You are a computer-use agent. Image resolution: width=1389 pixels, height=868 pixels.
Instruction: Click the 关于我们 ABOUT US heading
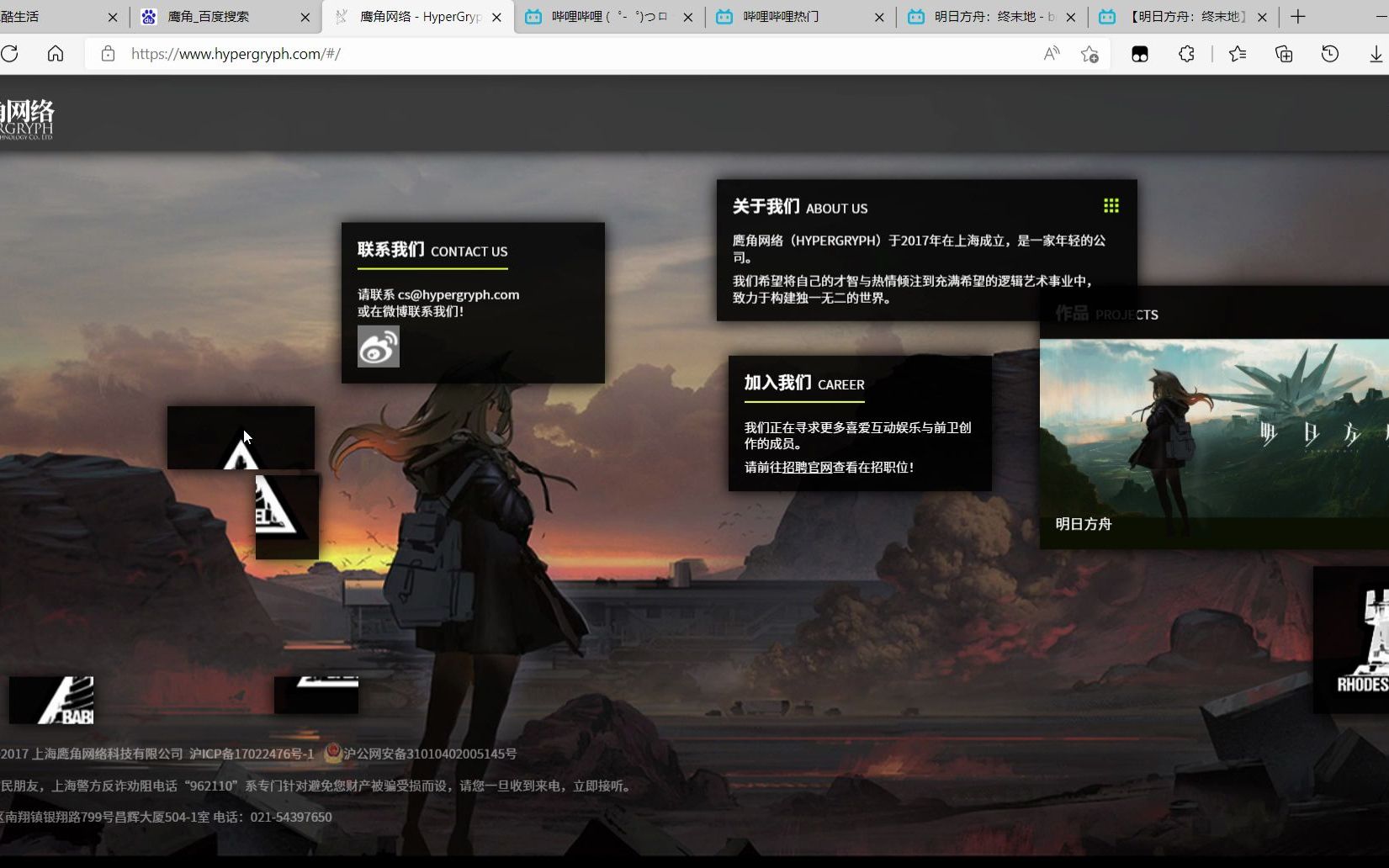coord(800,207)
